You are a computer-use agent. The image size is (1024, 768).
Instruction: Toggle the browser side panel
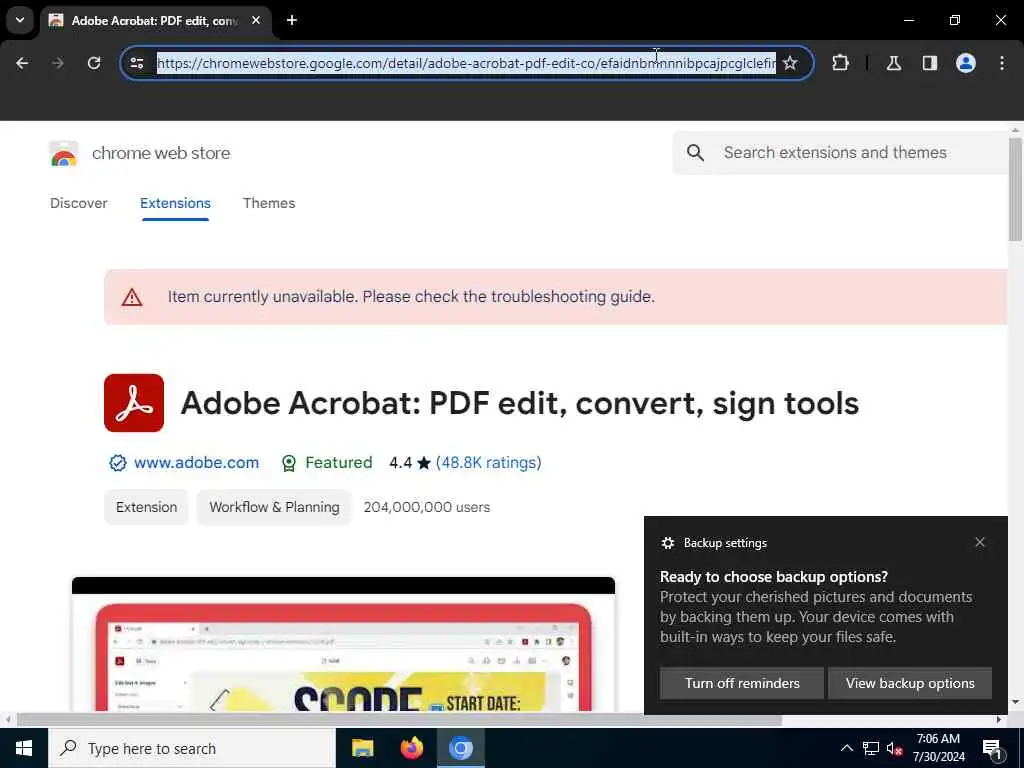[x=930, y=63]
